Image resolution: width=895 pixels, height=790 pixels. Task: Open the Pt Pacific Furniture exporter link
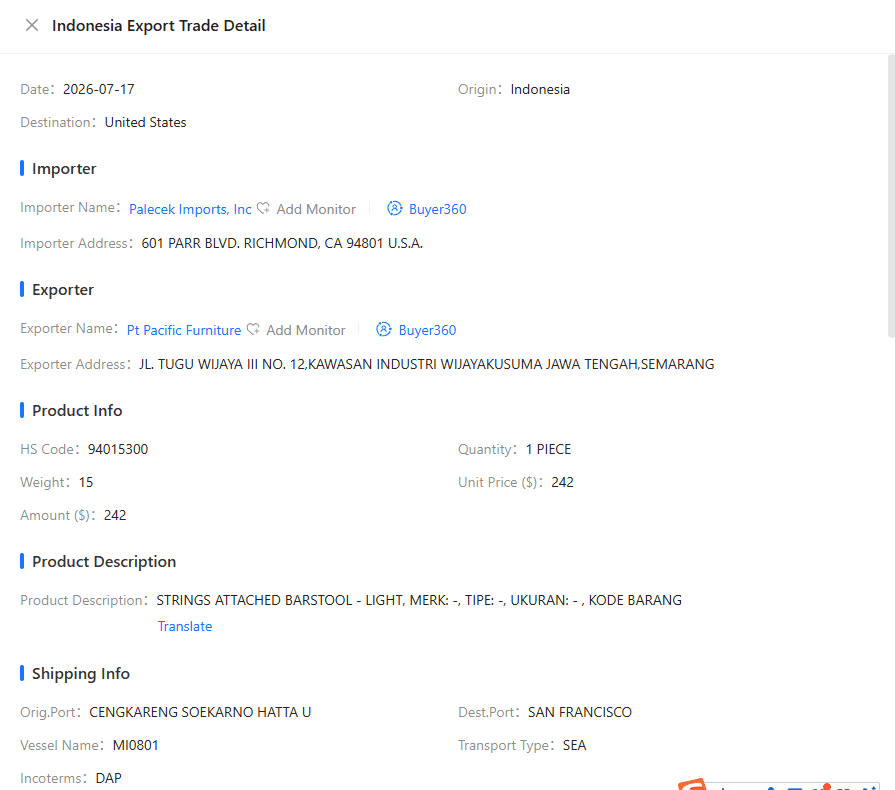pyautogui.click(x=184, y=330)
